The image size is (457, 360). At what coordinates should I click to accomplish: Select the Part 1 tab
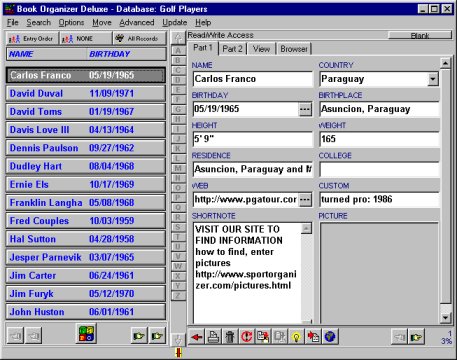[x=203, y=48]
